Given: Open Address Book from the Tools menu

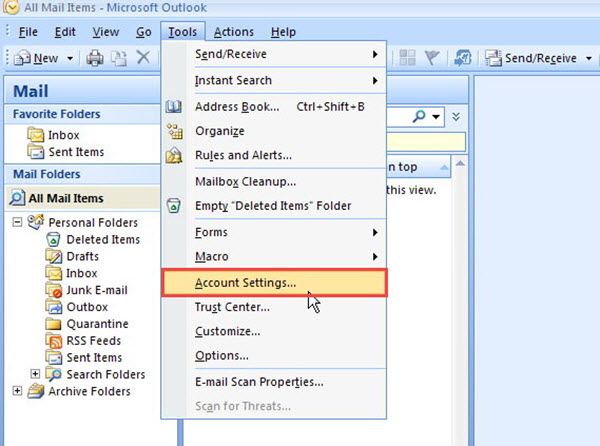Looking at the screenshot, I should 236,106.
